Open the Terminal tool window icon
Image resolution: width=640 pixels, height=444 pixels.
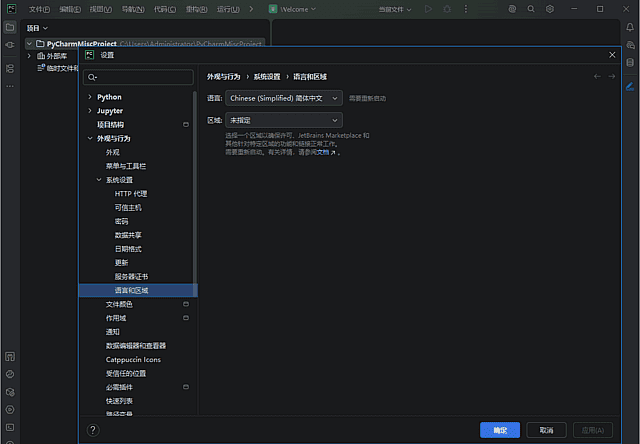[10, 427]
